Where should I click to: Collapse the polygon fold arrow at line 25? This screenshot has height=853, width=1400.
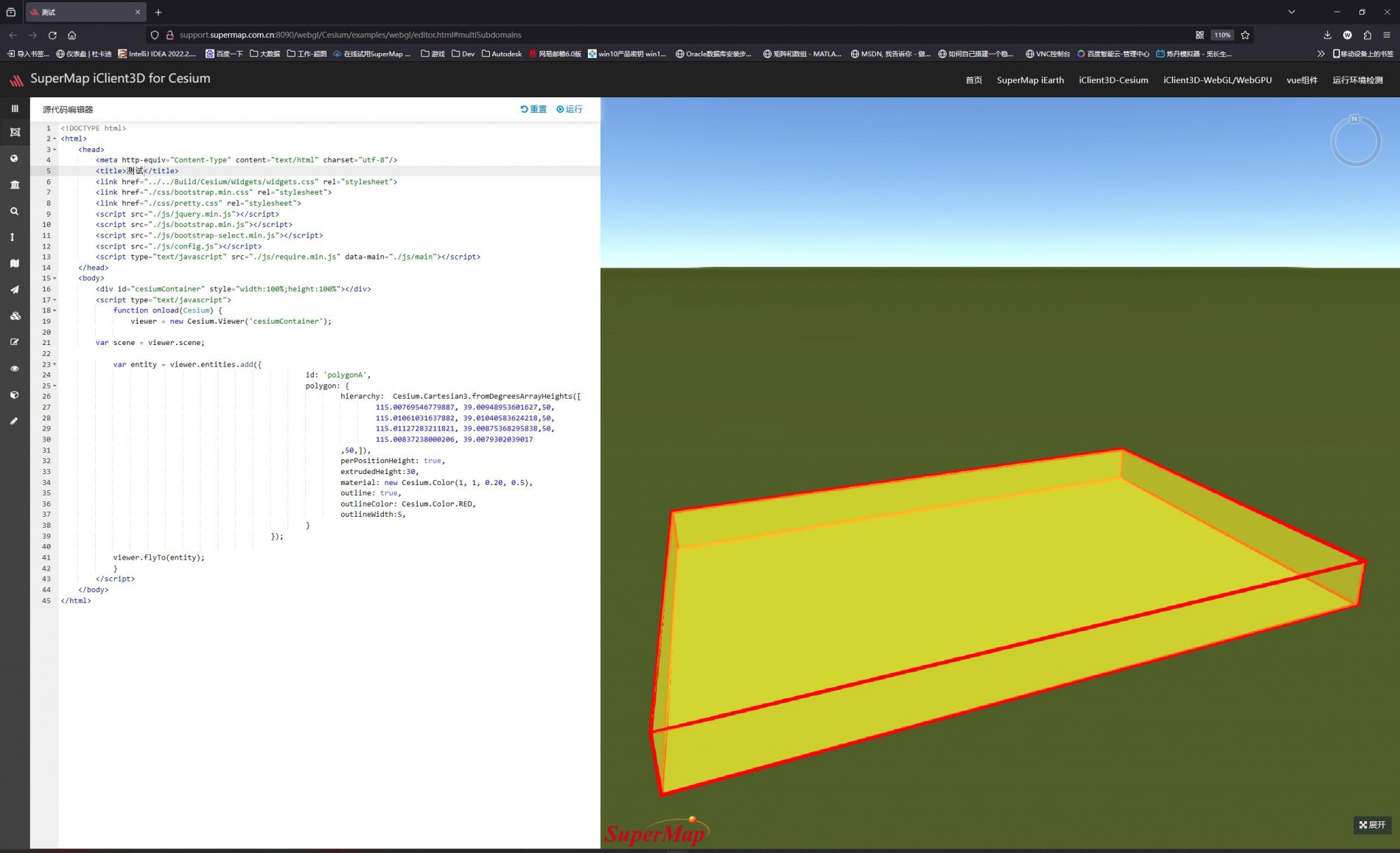click(55, 386)
